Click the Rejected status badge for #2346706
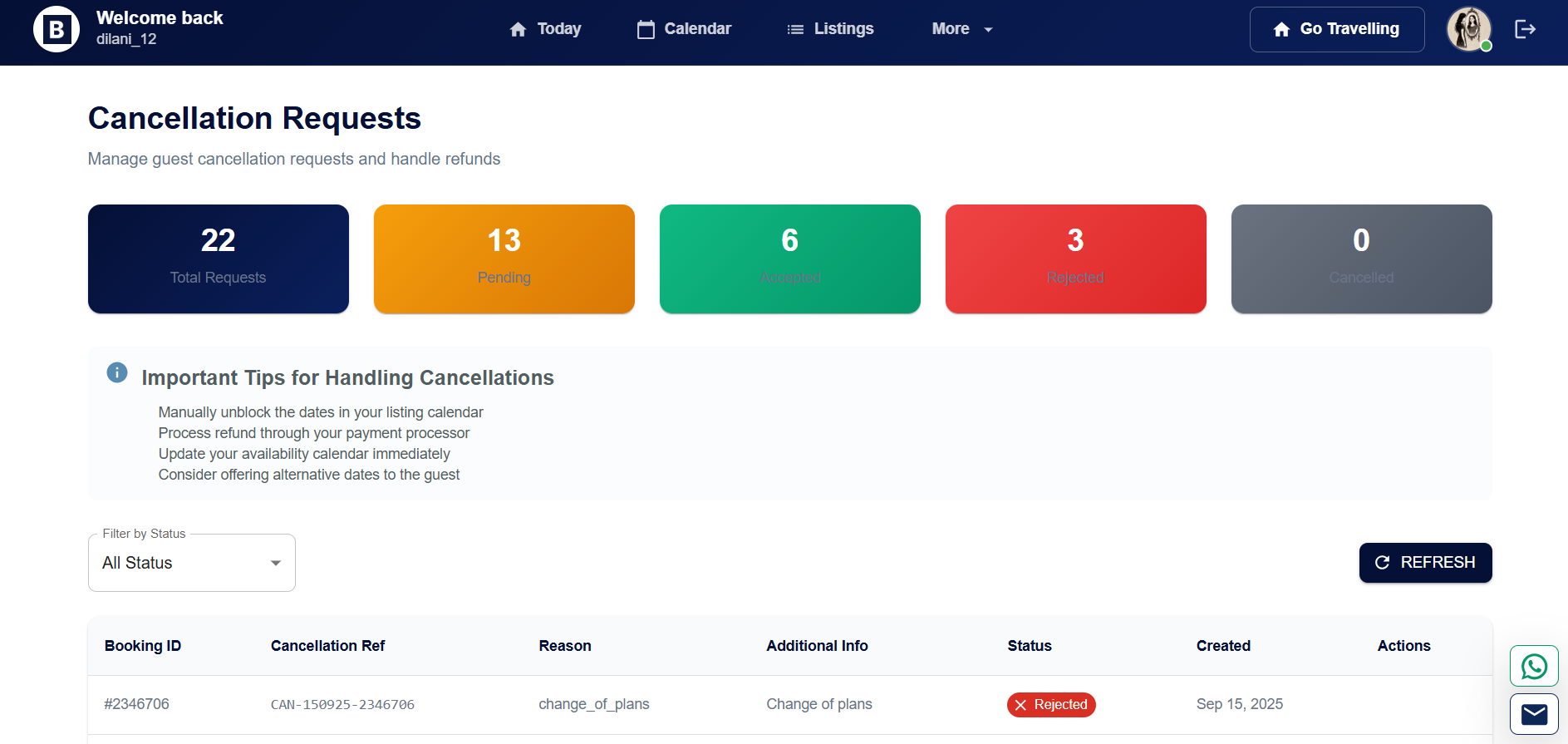Viewport: 1568px width, 744px height. pos(1051,704)
